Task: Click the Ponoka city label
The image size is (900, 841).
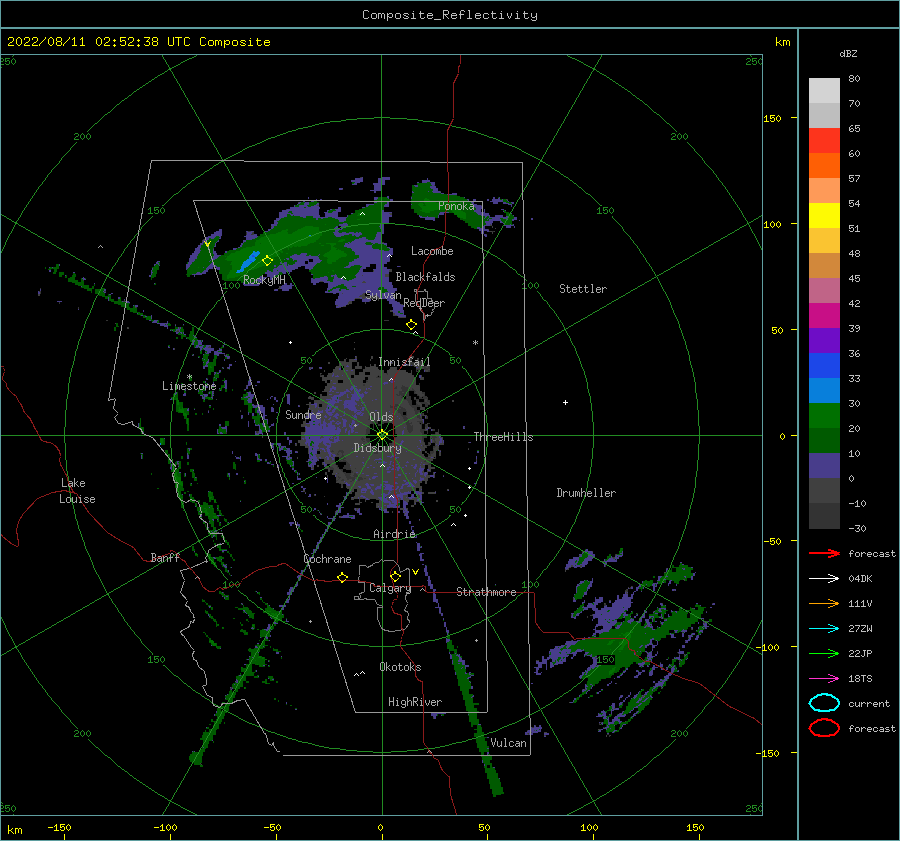Action: tap(456, 206)
